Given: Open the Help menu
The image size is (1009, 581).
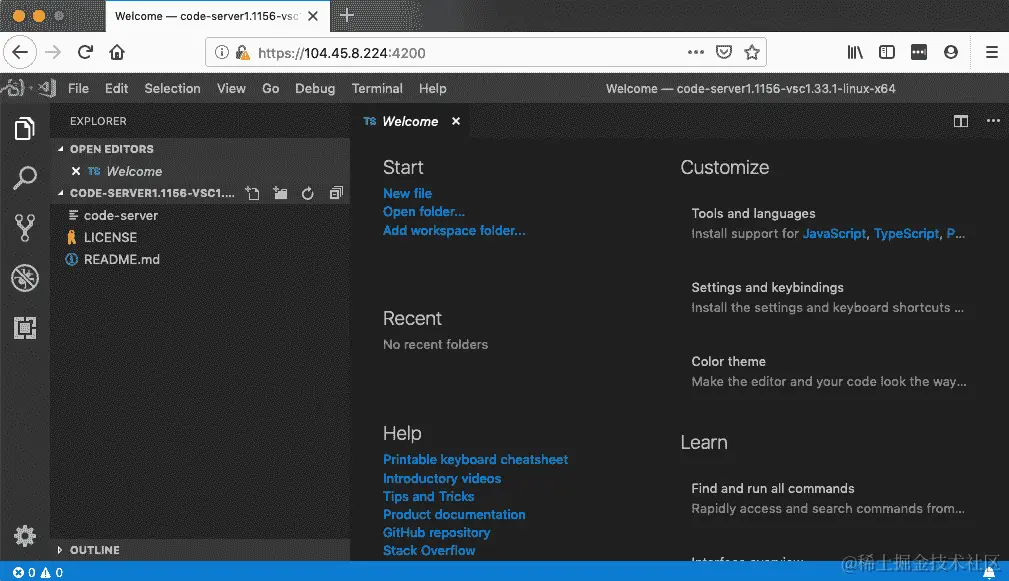Looking at the screenshot, I should pyautogui.click(x=432, y=88).
